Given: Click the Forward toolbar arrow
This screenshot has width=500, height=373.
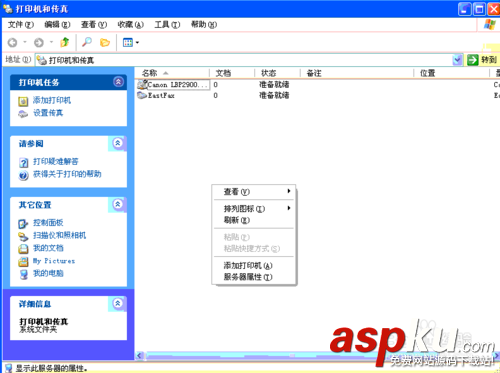Looking at the screenshot, I should pos(39,42).
